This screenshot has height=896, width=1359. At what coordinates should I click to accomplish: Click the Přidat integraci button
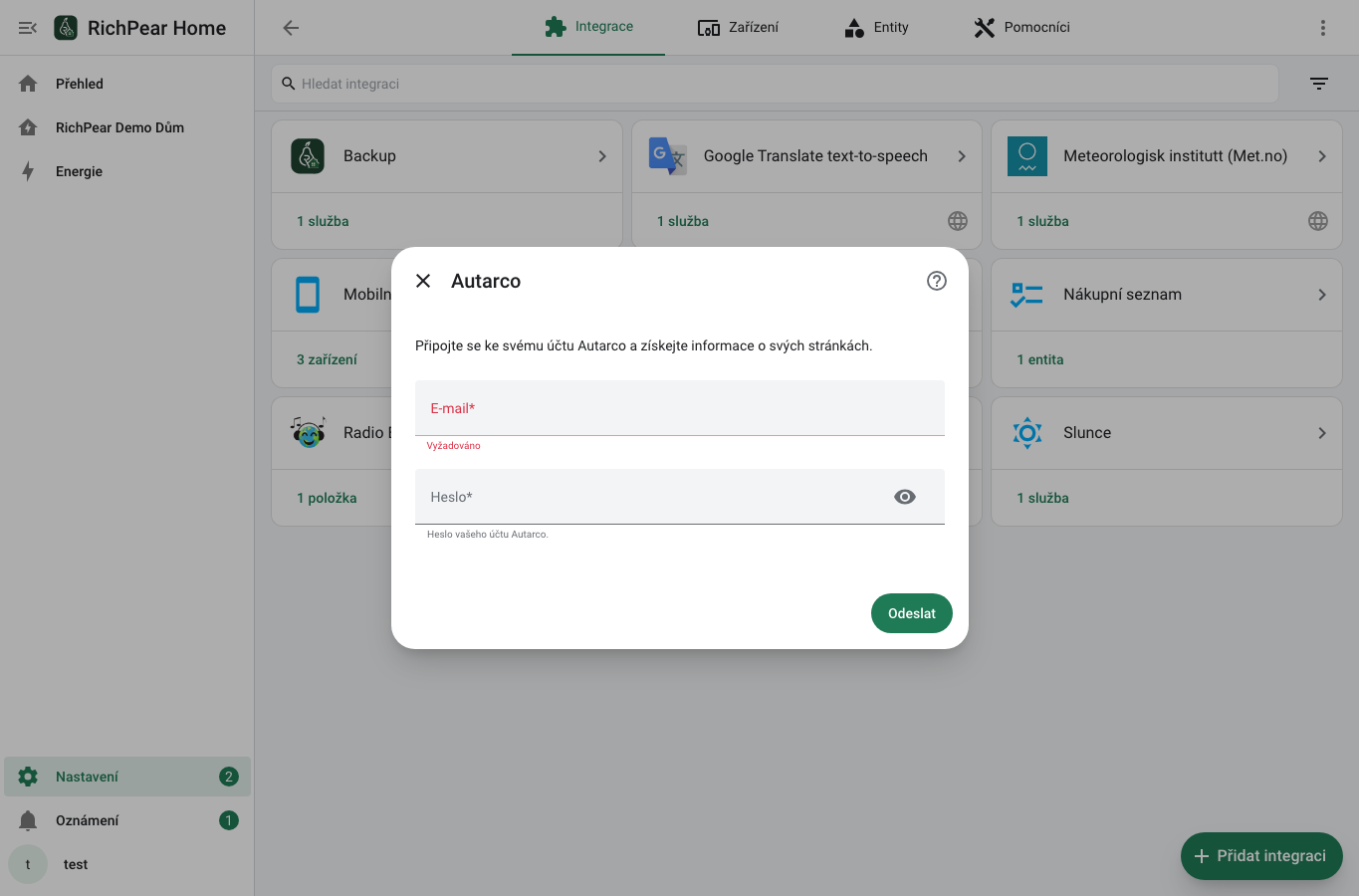[1261, 856]
